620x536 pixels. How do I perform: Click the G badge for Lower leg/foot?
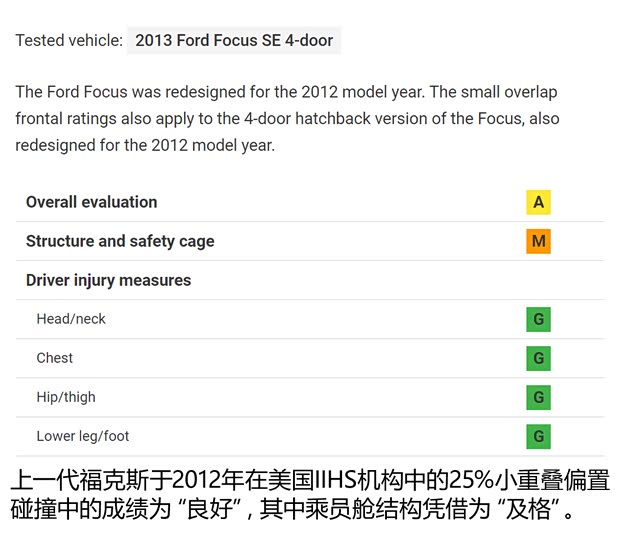(x=538, y=436)
